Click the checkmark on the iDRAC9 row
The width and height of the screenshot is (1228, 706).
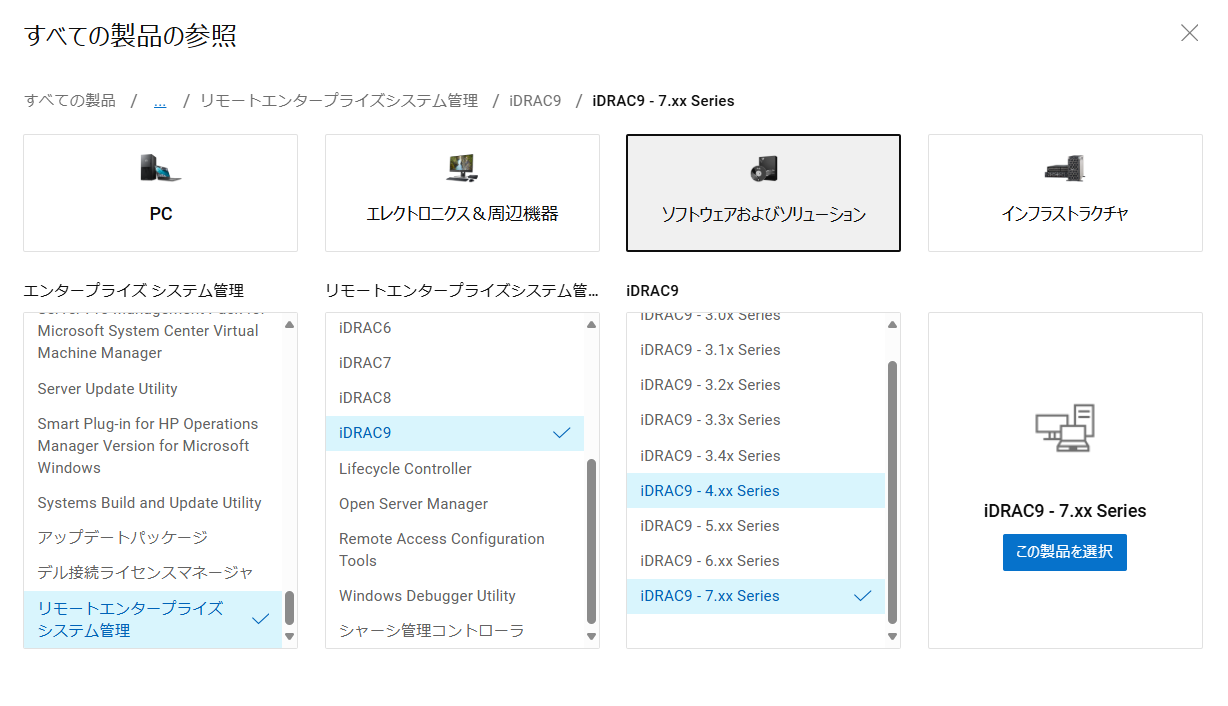click(562, 433)
